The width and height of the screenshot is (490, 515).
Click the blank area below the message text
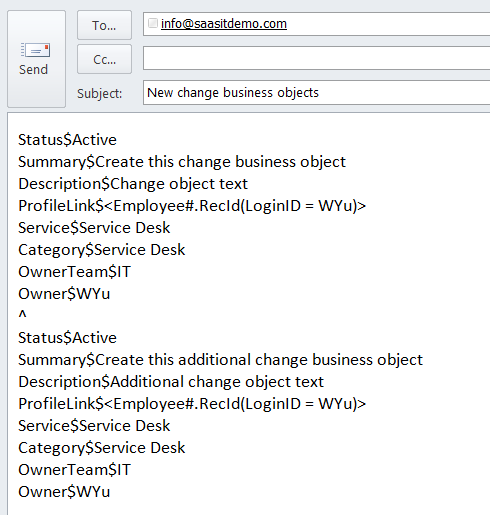coord(248,507)
